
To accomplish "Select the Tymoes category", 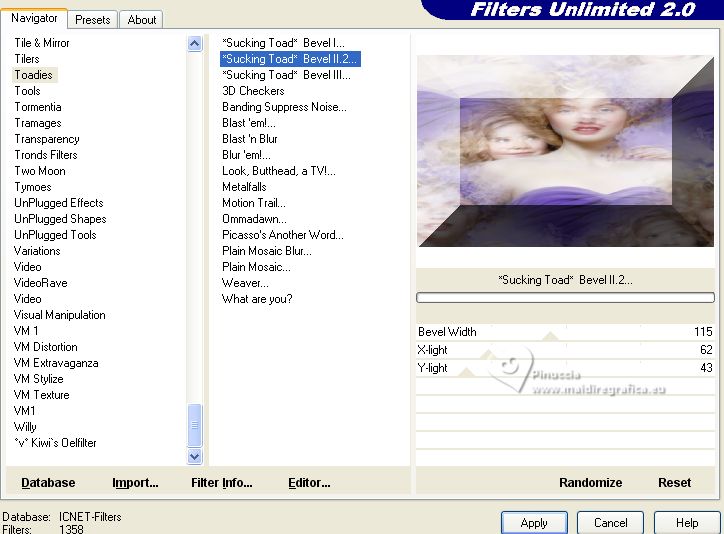I will [x=33, y=187].
